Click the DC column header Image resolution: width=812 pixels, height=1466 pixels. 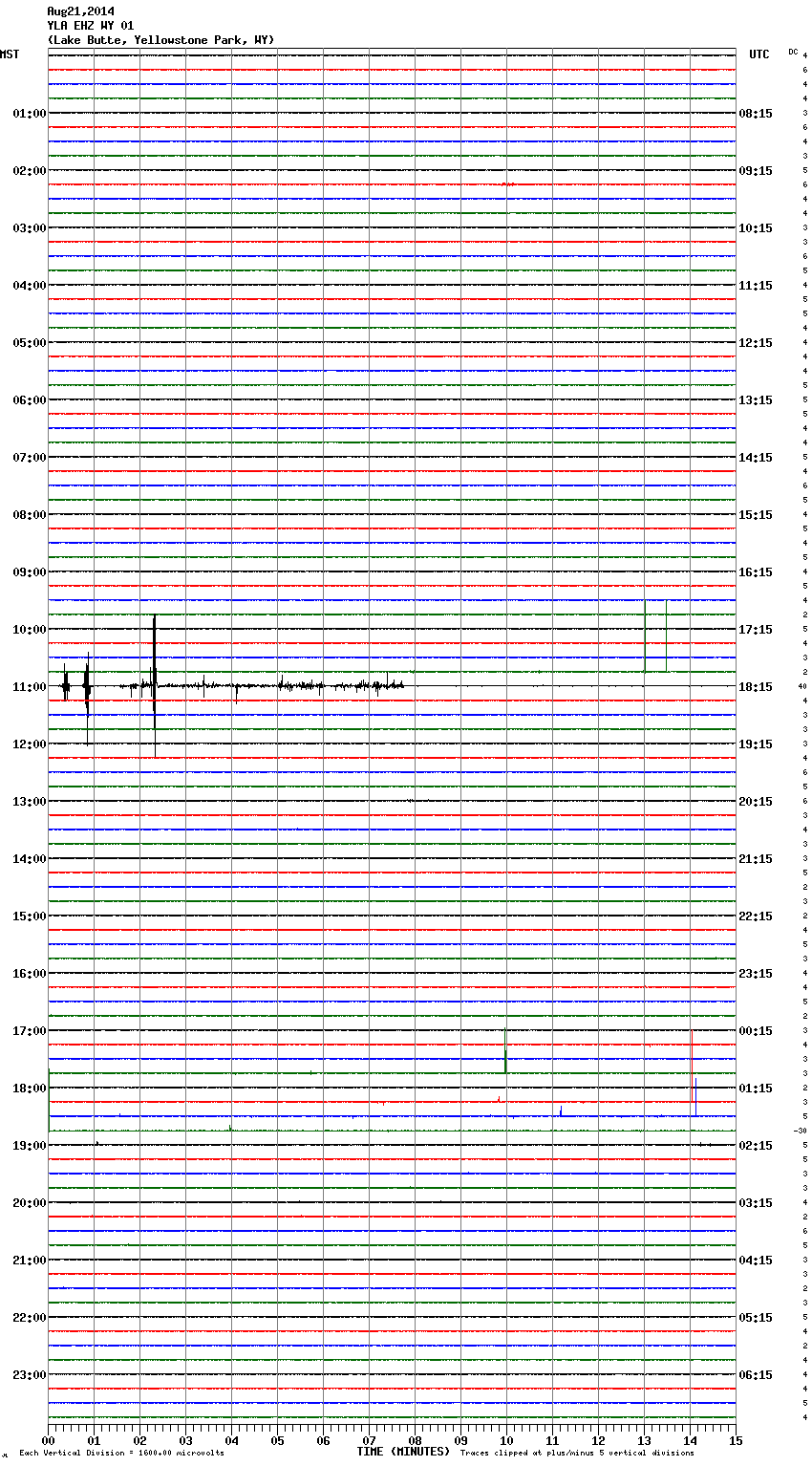tap(793, 52)
